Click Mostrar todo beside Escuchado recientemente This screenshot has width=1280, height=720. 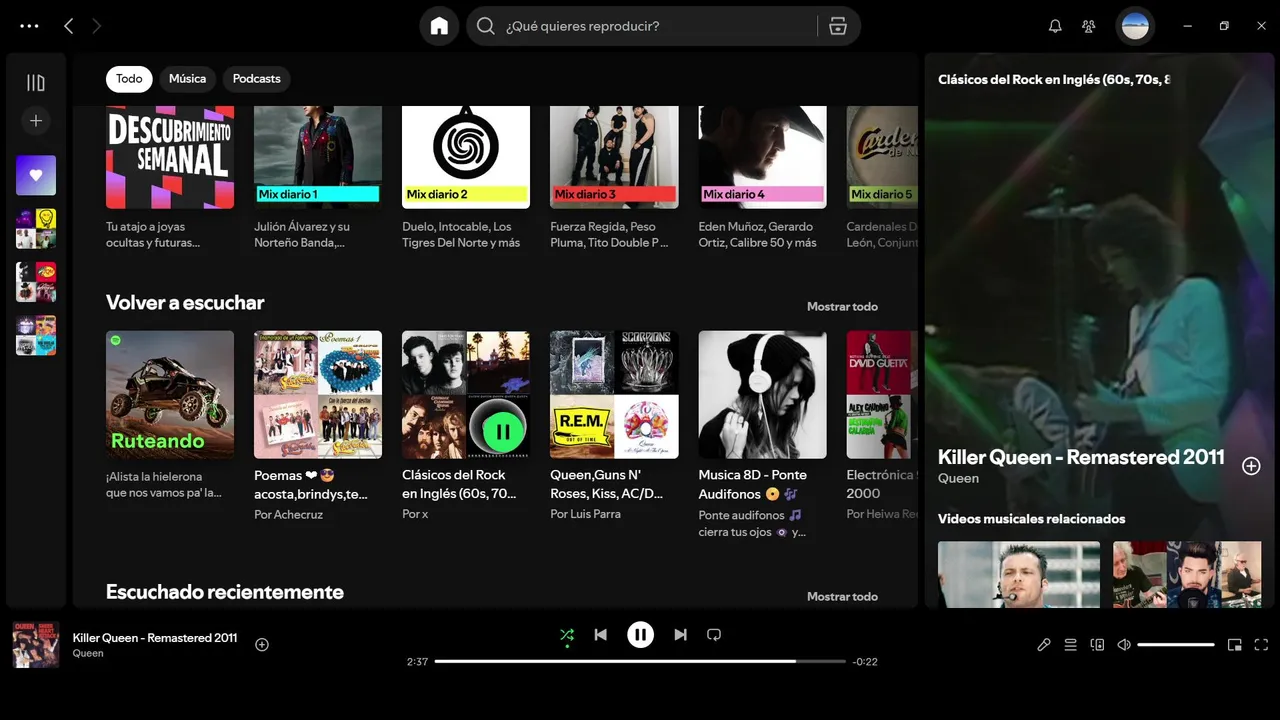[x=842, y=597]
